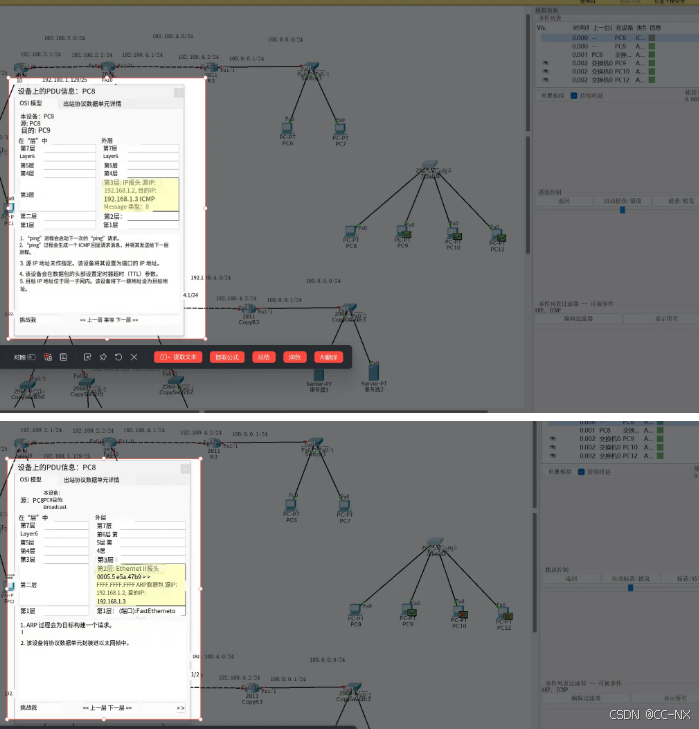
Task: Click highlighted outbound Layer 3 box, upper dialog
Action: [x=140, y=194]
